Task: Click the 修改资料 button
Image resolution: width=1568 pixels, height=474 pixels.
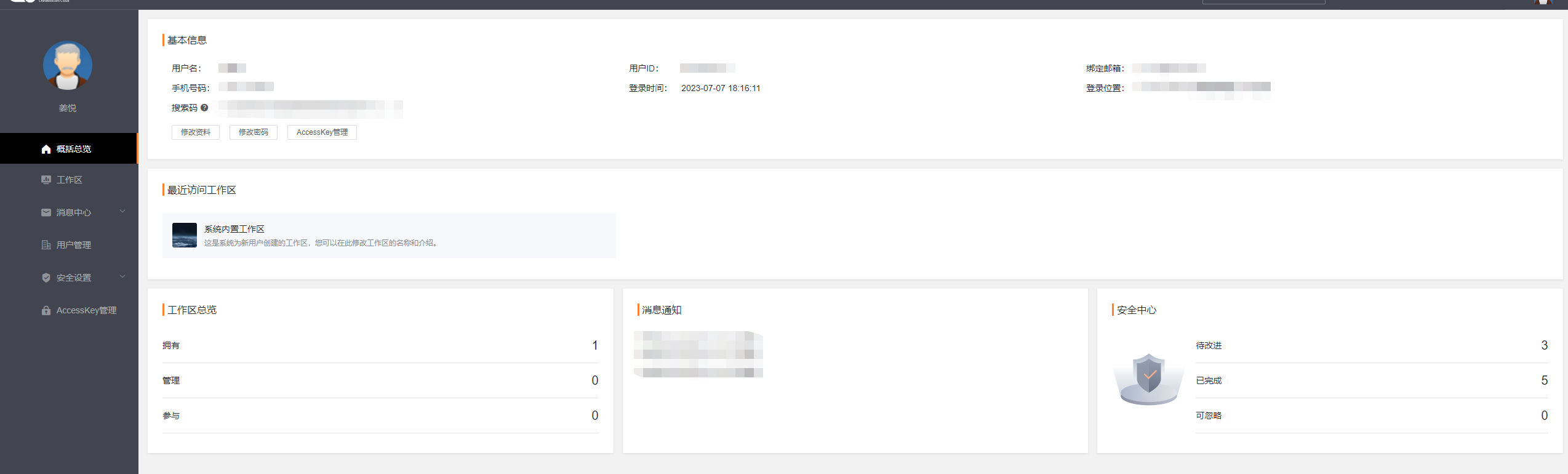Action: pos(196,132)
